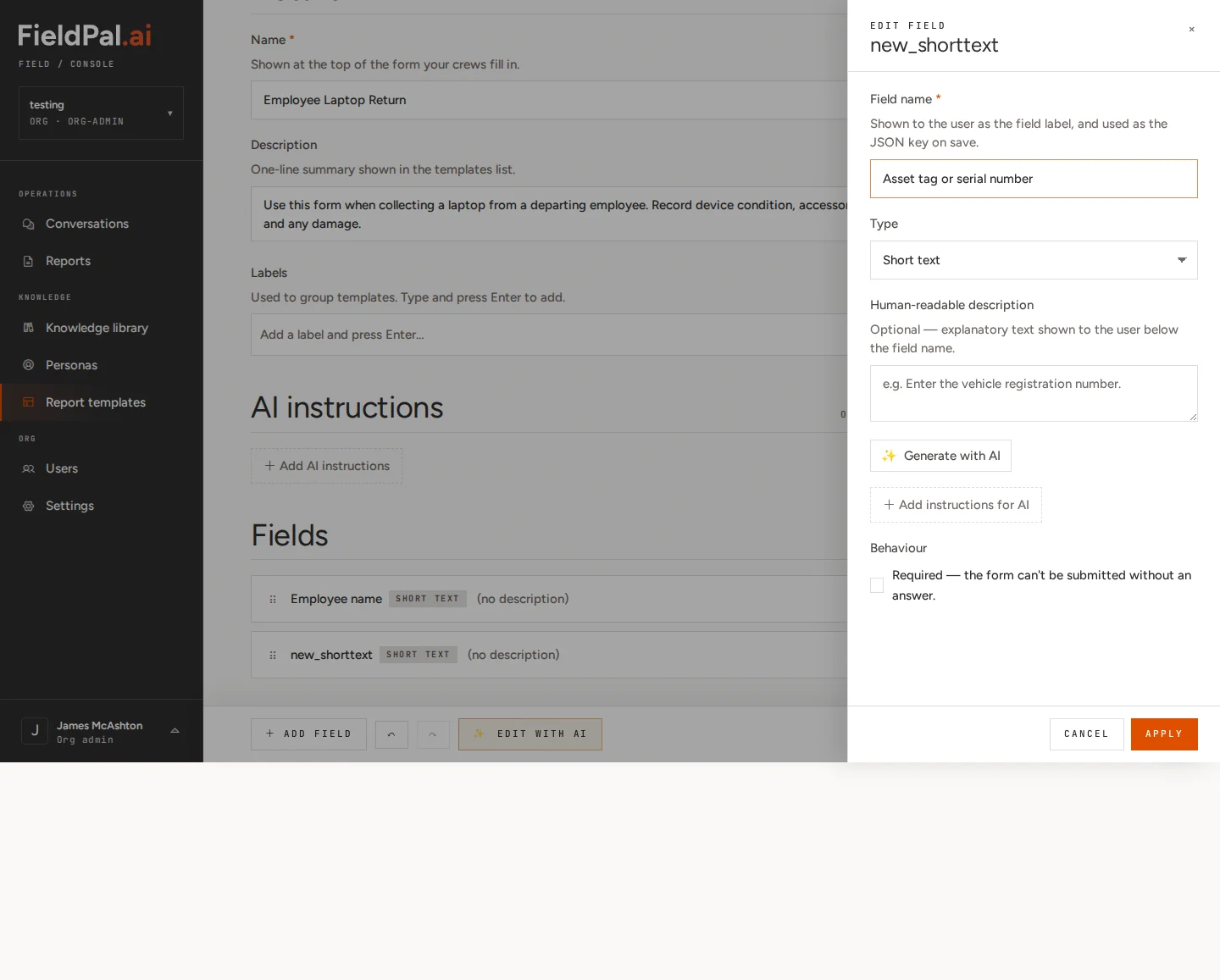The height and width of the screenshot is (980, 1220).
Task: Grab the drag handle for Employee name field
Action: coord(273,599)
